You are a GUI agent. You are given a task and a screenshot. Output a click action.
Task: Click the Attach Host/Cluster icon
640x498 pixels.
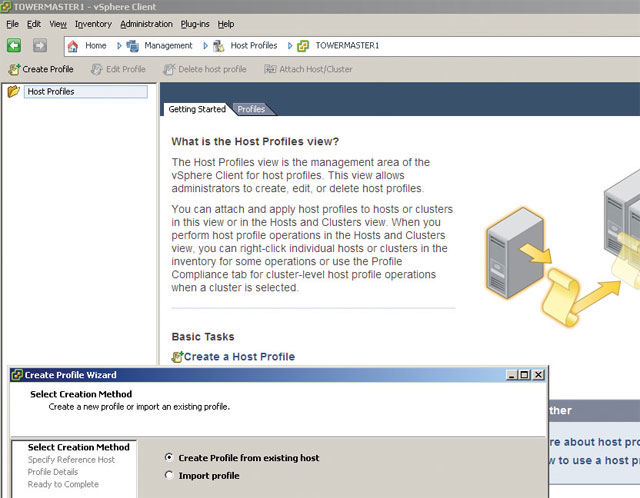click(x=270, y=69)
